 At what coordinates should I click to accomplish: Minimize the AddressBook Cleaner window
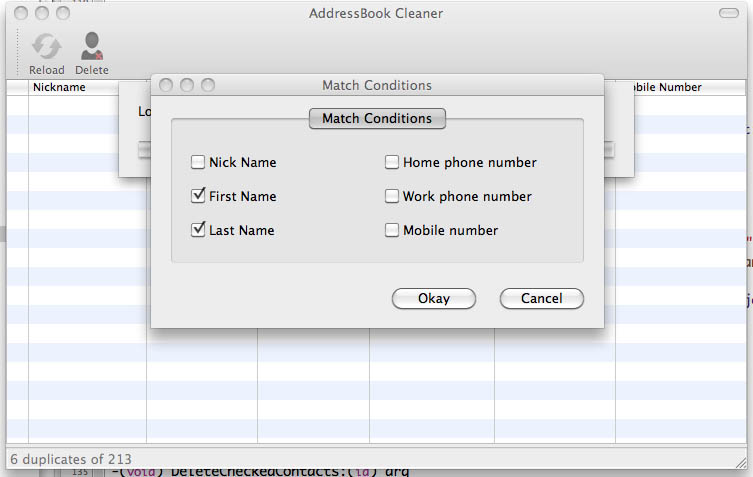(43, 14)
